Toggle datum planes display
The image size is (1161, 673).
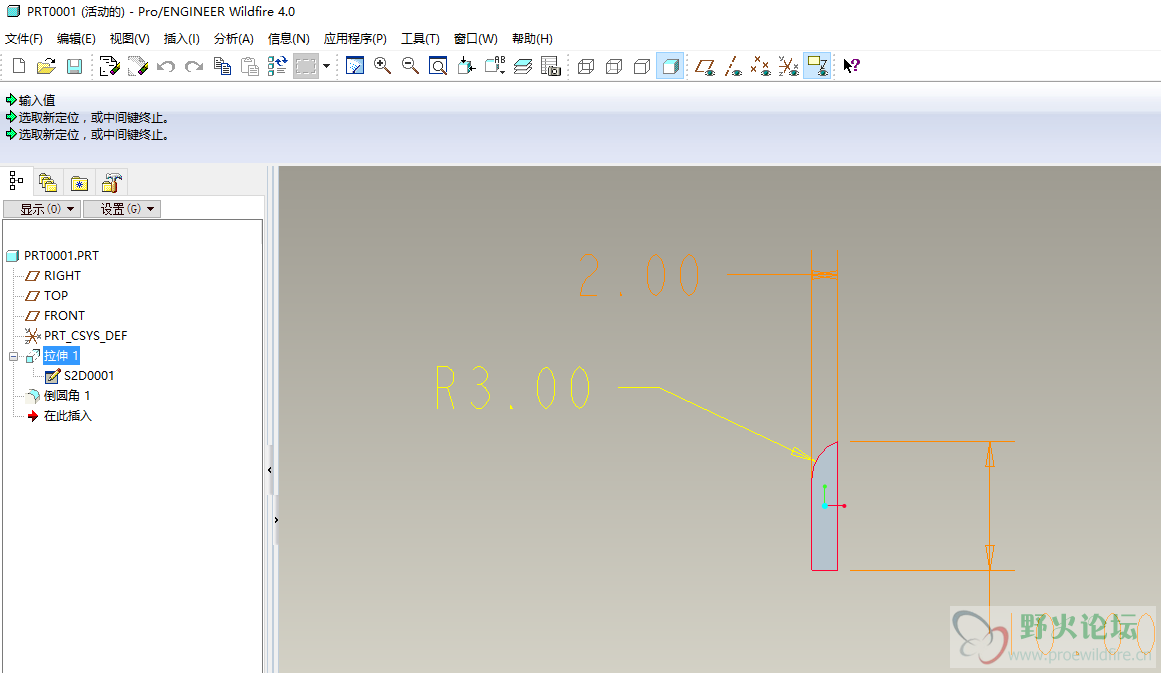(706, 67)
